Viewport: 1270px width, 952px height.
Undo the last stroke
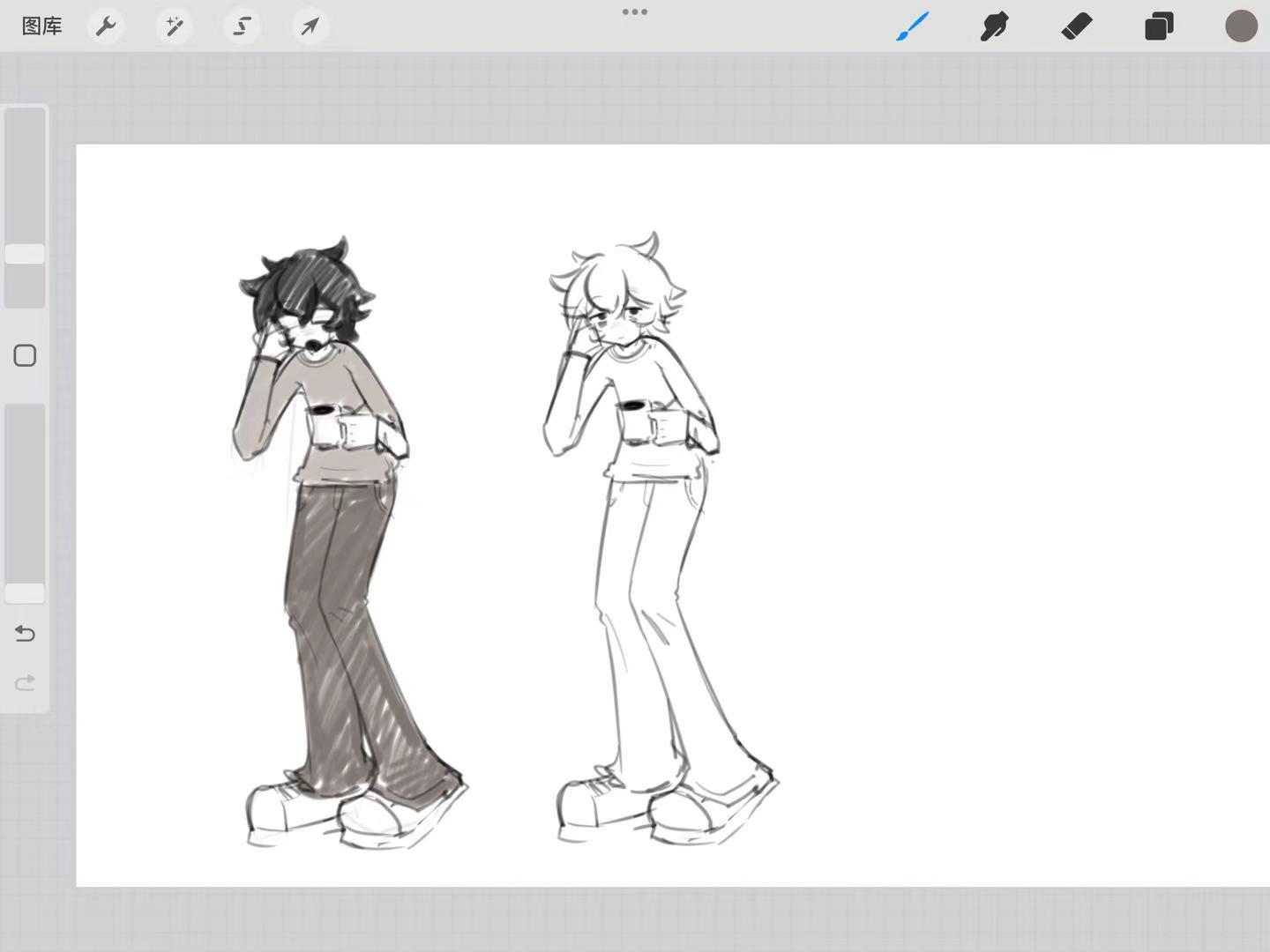pyautogui.click(x=25, y=633)
